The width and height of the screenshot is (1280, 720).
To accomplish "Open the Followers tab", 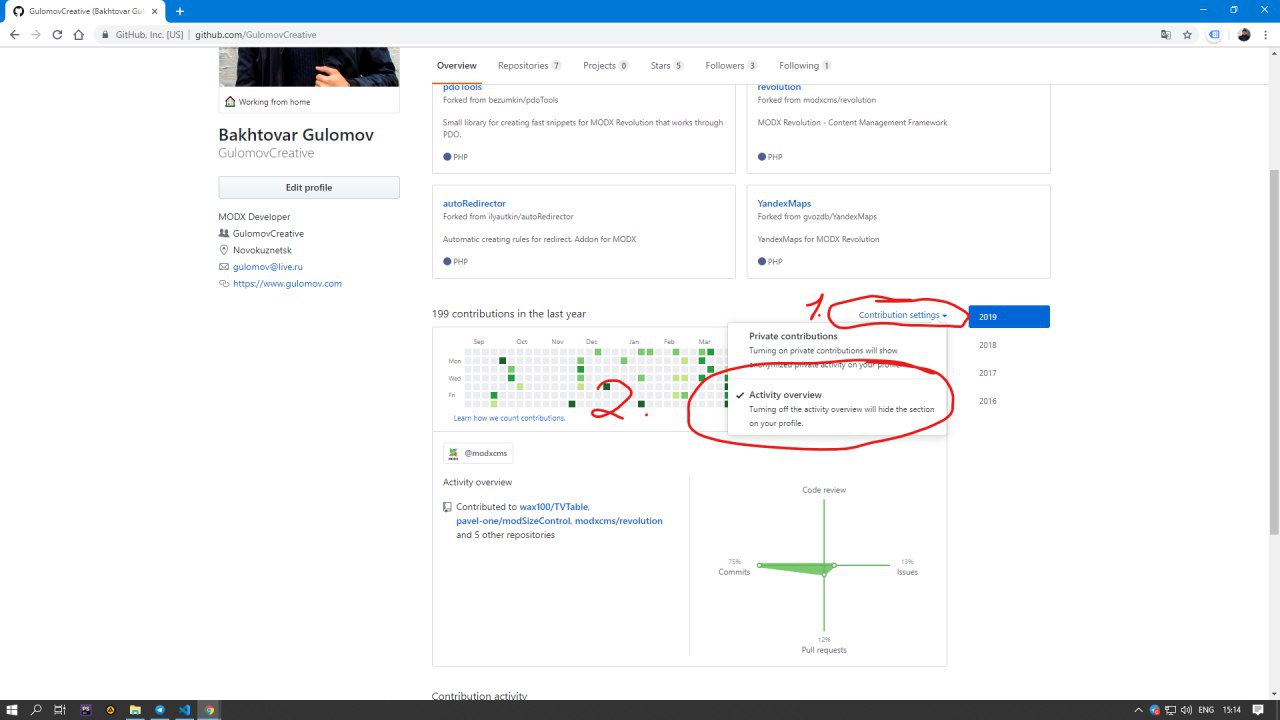I will (731, 66).
